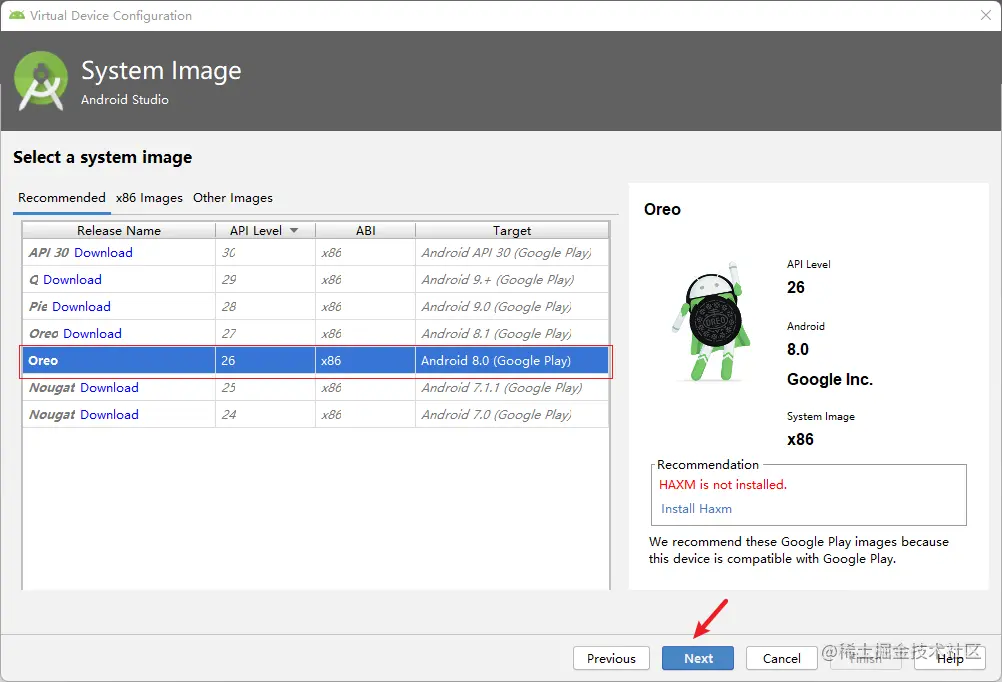1002x682 pixels.
Task: Click the Oreo Android mascot image
Action: (x=711, y=321)
